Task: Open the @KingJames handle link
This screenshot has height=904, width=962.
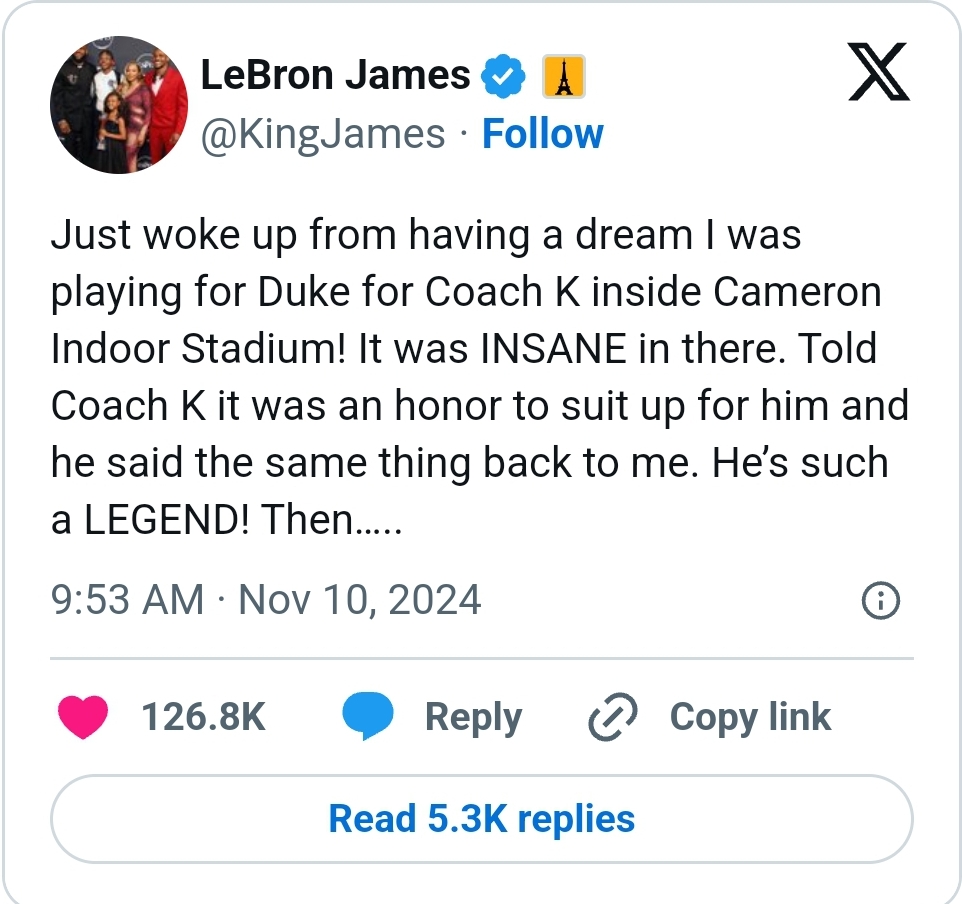Action: click(x=323, y=134)
